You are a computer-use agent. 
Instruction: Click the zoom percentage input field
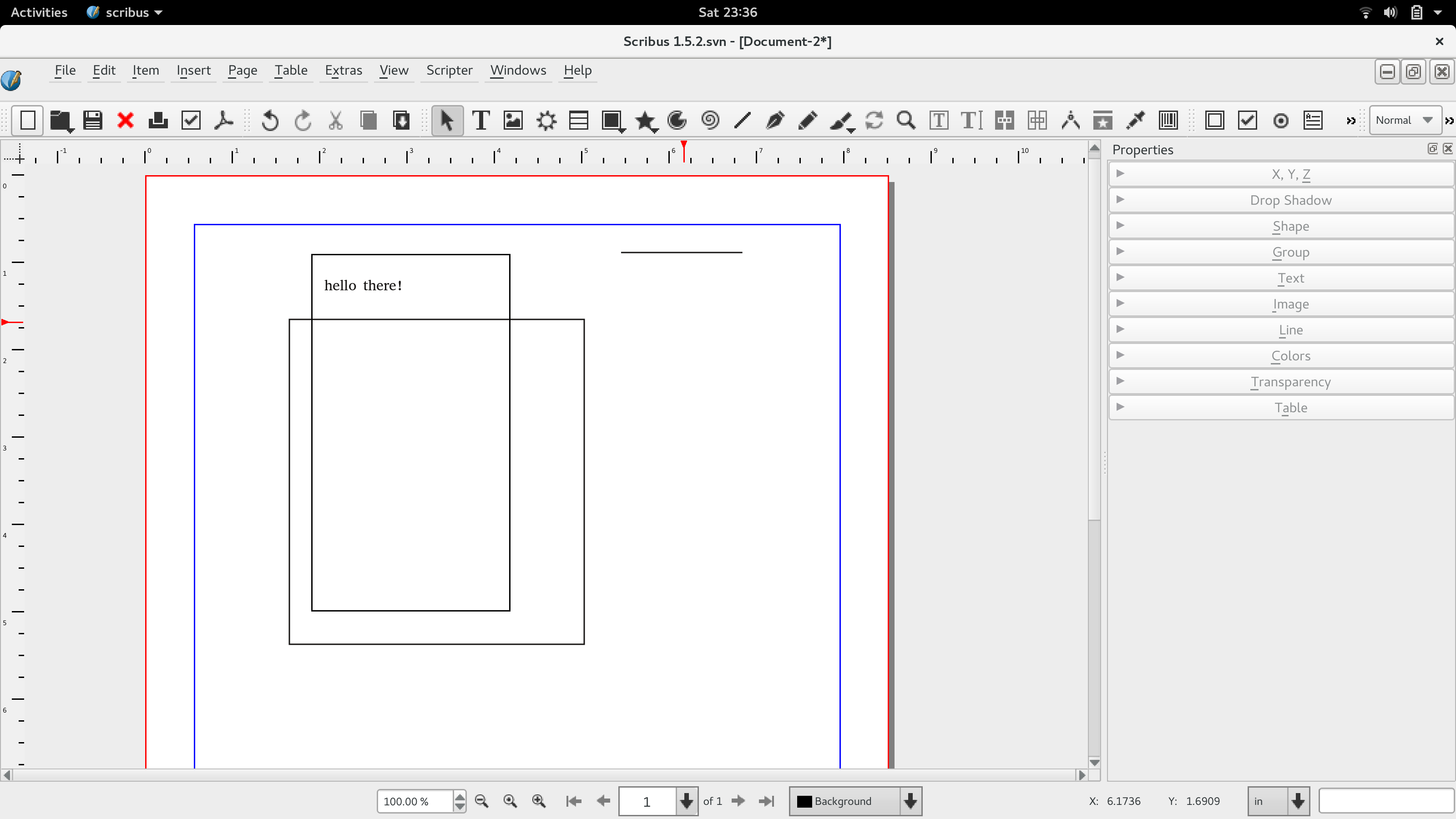(415, 801)
